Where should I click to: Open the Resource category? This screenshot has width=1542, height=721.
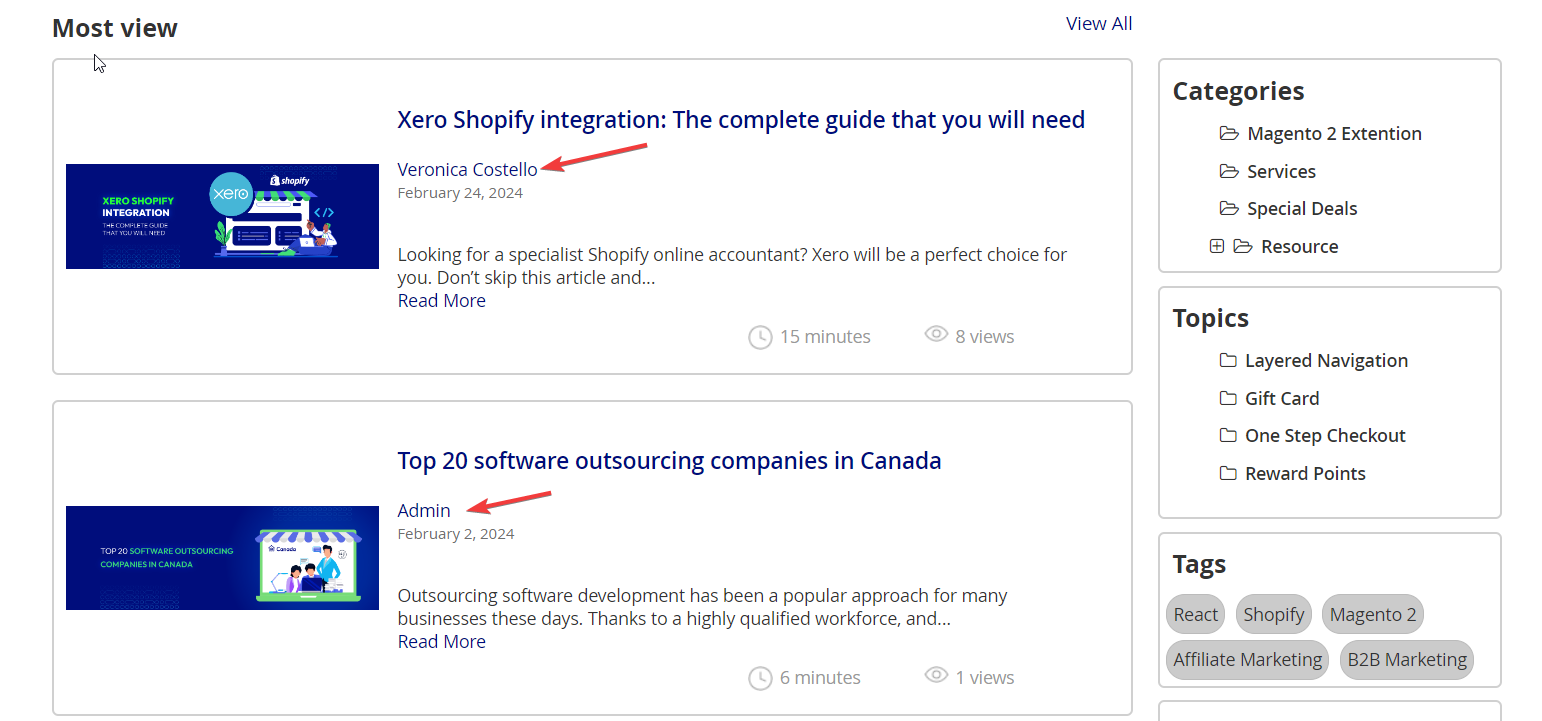tap(1299, 247)
